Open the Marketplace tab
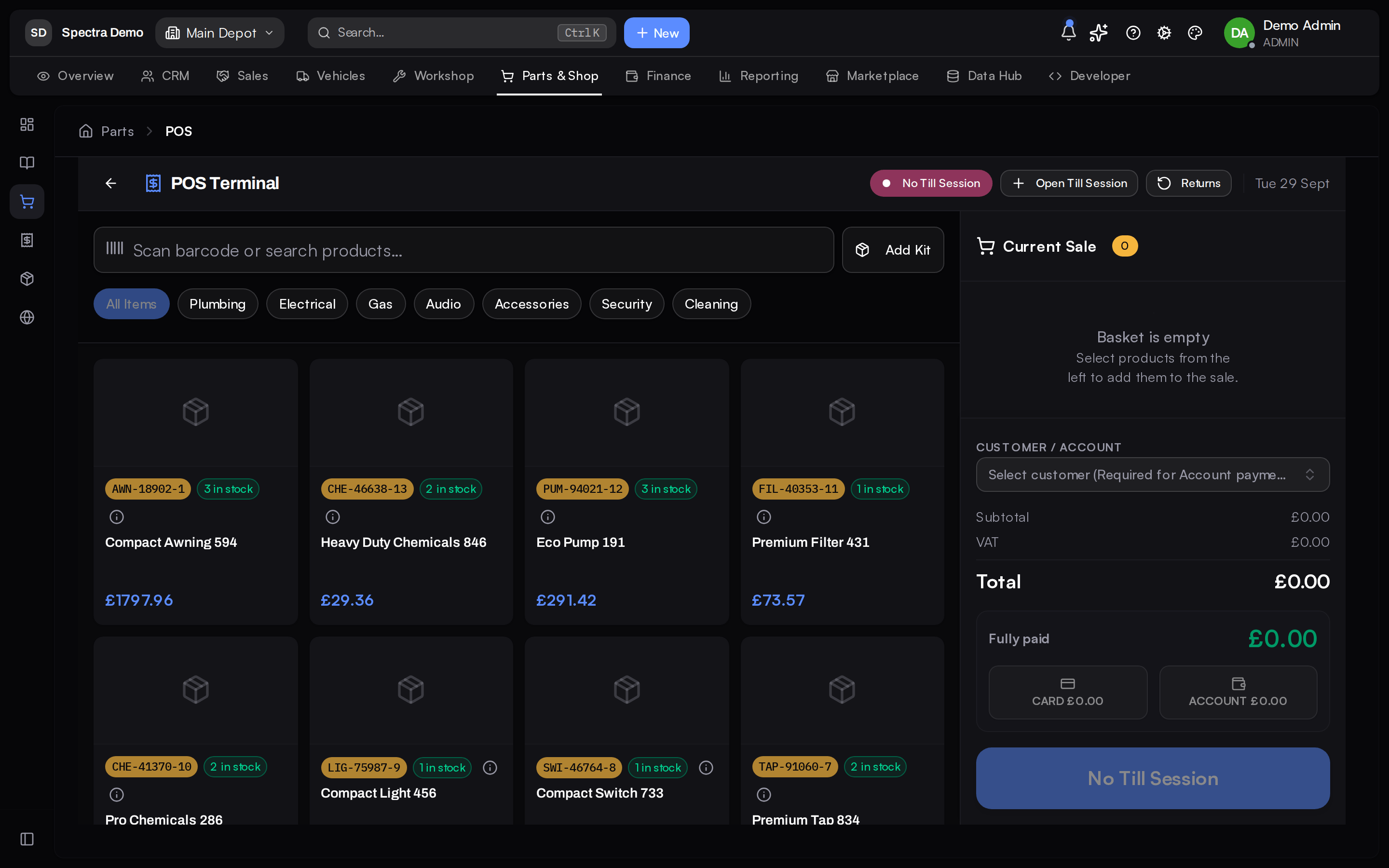Viewport: 1389px width, 868px height. [x=872, y=76]
